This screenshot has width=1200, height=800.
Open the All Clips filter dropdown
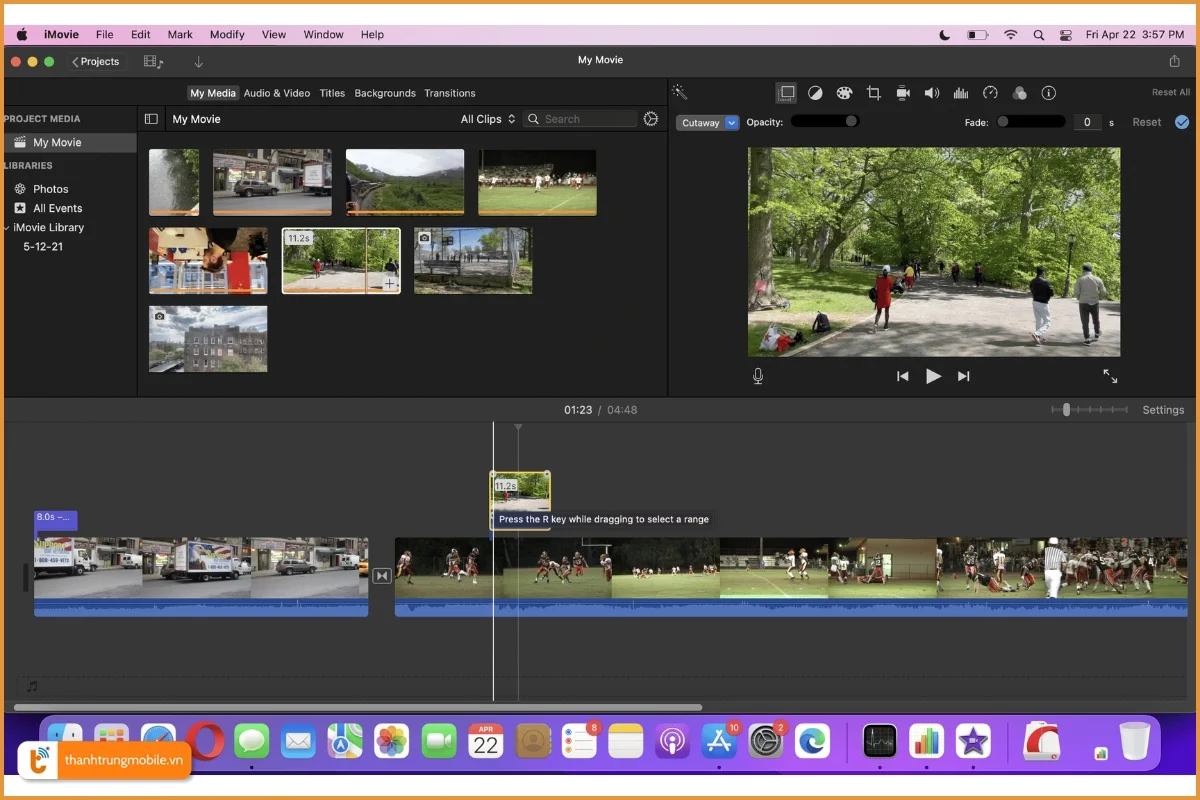[x=486, y=118]
